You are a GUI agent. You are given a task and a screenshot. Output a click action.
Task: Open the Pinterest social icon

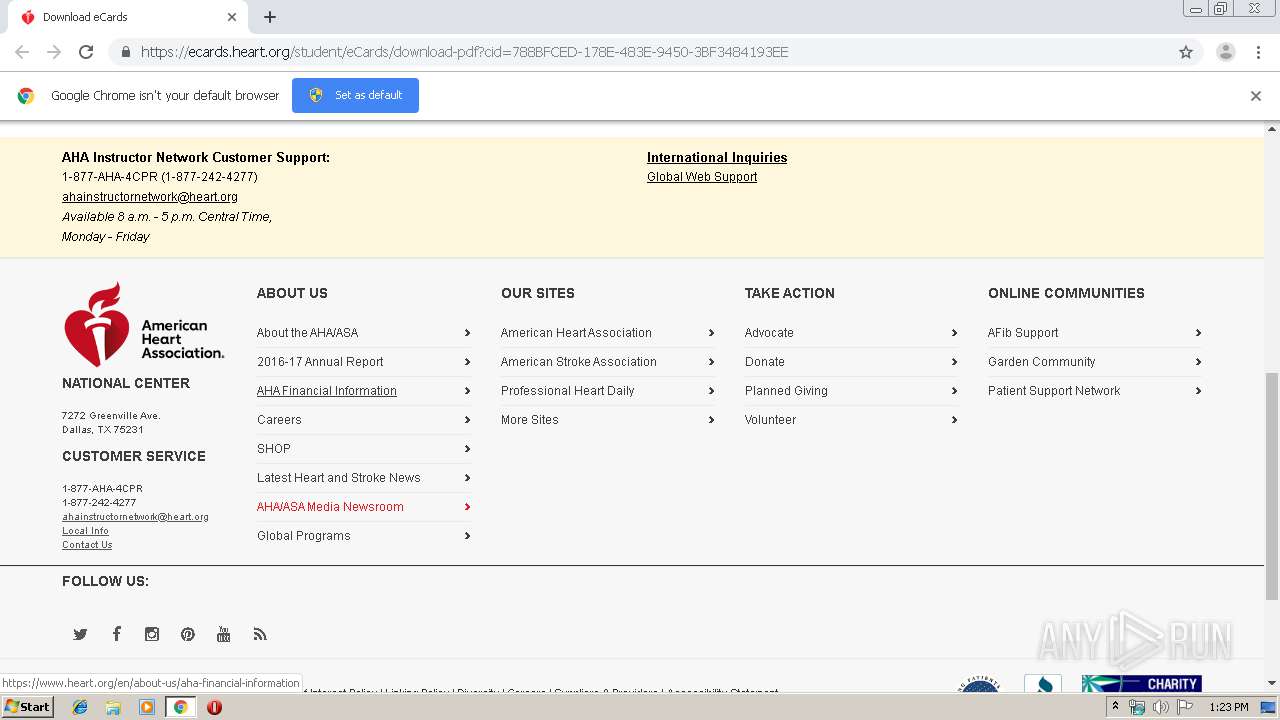point(188,634)
